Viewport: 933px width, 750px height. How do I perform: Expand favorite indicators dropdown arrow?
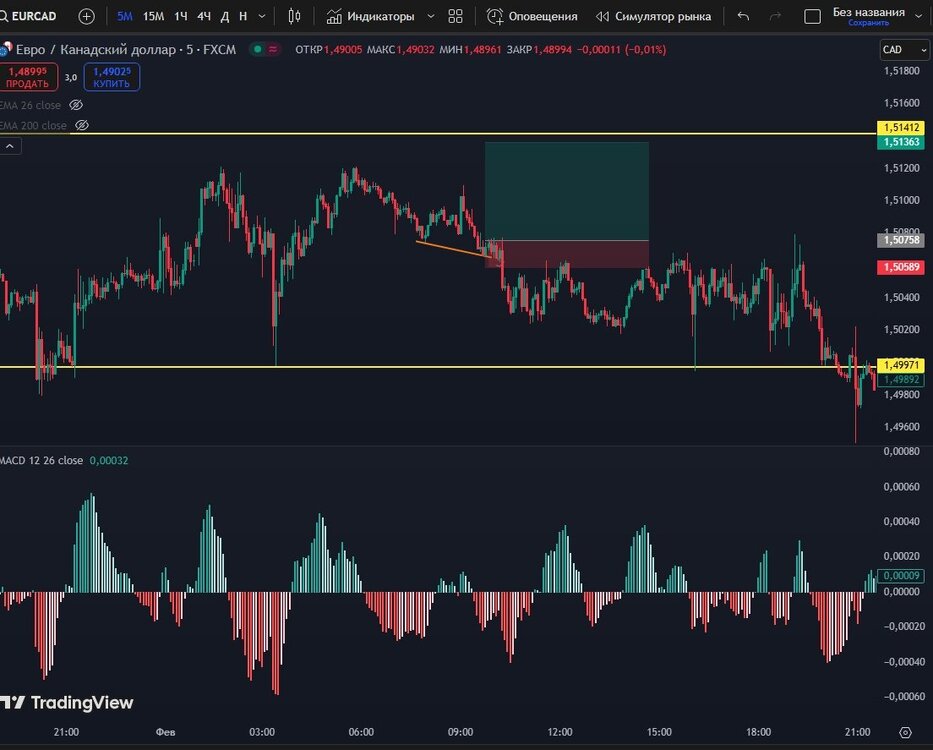pyautogui.click(x=431, y=16)
